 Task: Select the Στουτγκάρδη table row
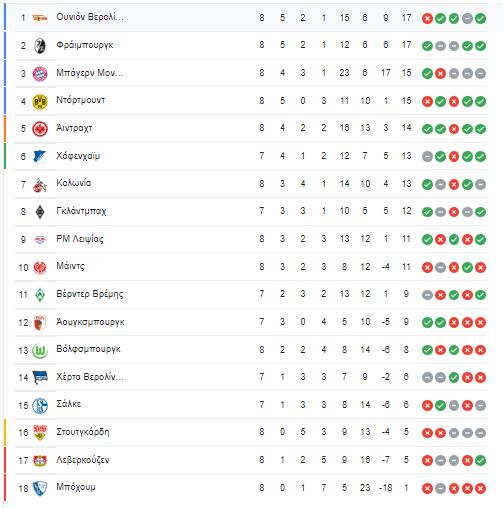click(x=251, y=433)
